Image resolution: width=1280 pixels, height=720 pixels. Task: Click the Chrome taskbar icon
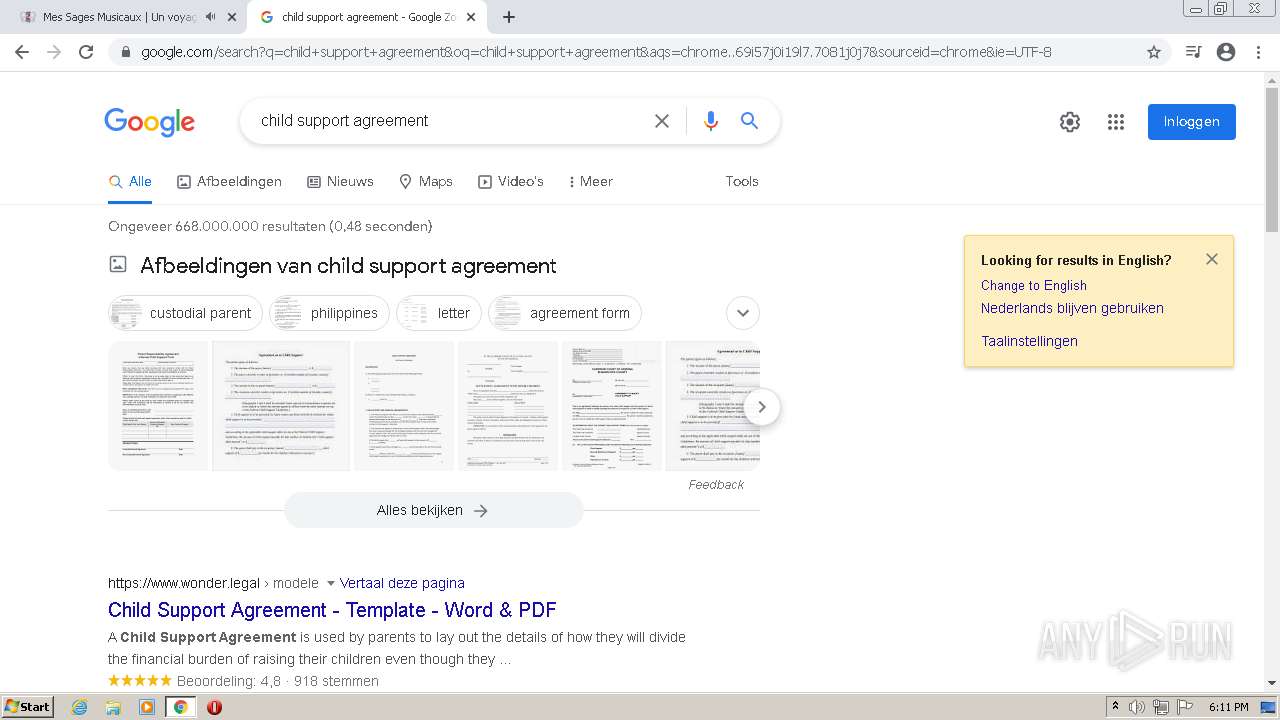[x=180, y=707]
